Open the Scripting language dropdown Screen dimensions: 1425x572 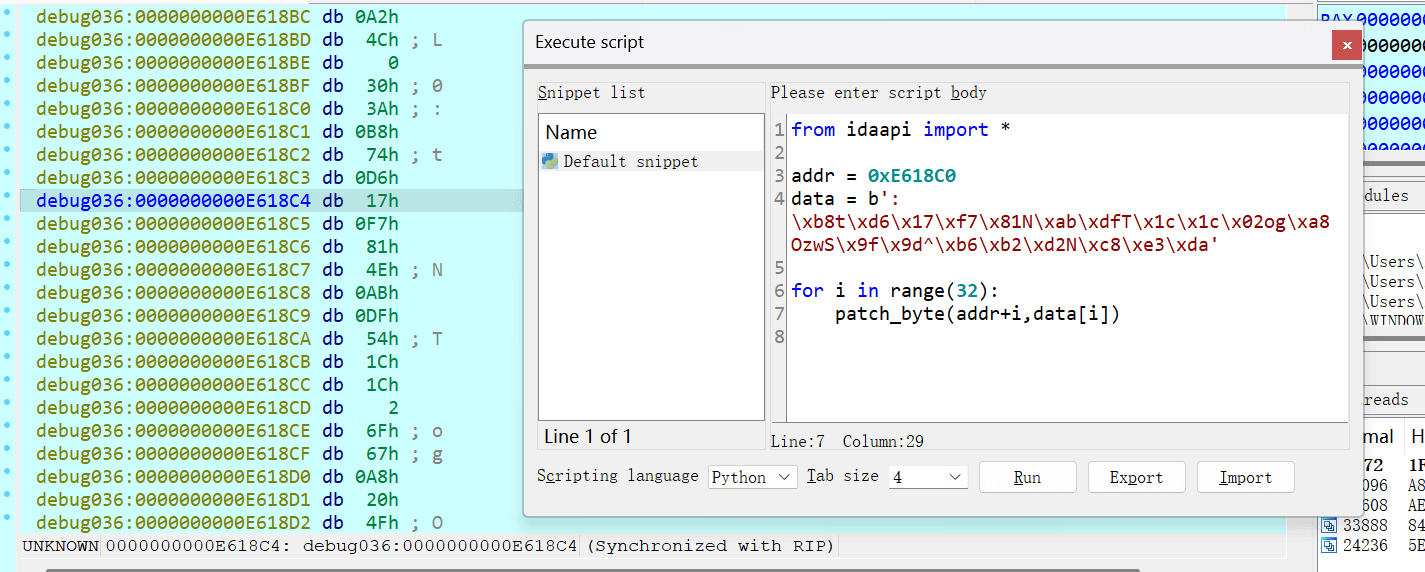752,477
